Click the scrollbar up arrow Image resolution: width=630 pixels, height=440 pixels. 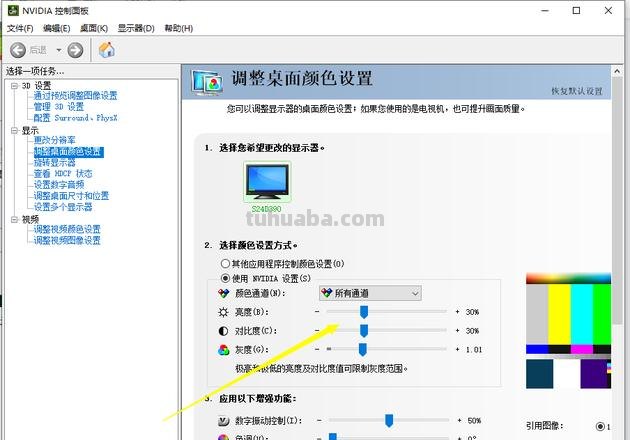point(617,71)
